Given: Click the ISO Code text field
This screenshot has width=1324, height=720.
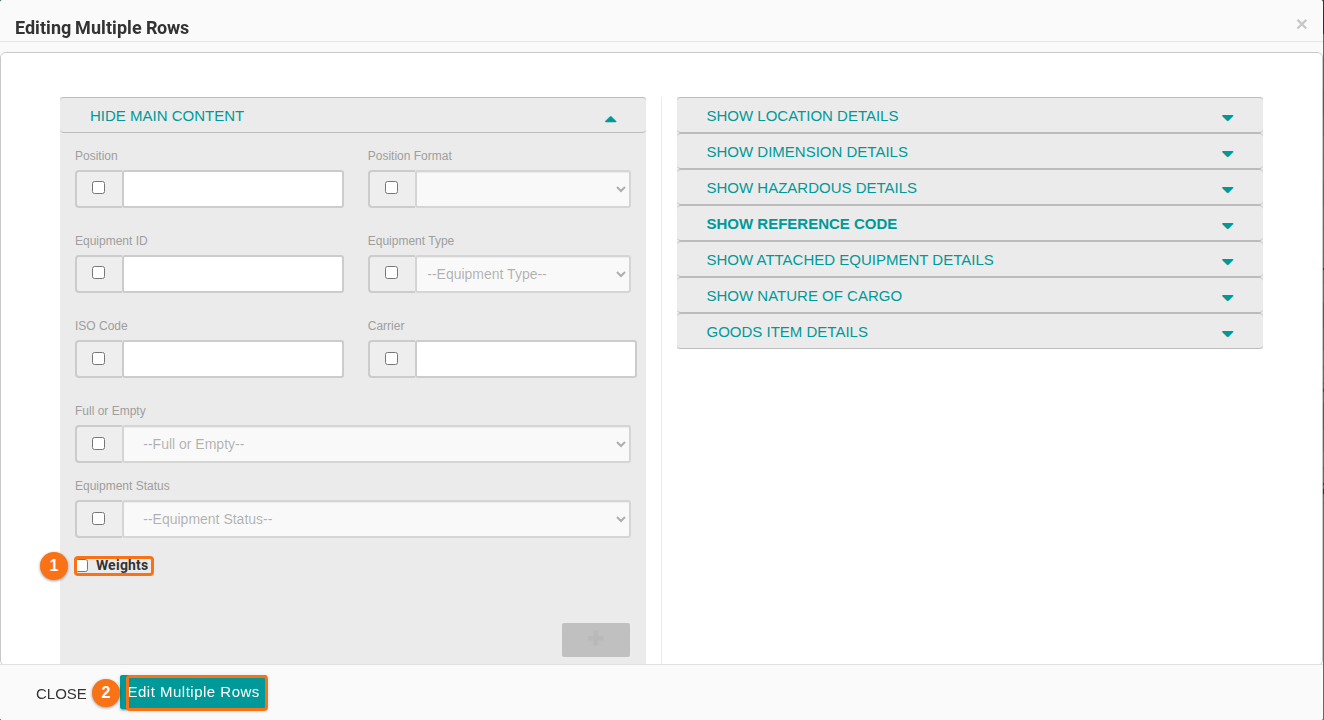Looking at the screenshot, I should 233,359.
